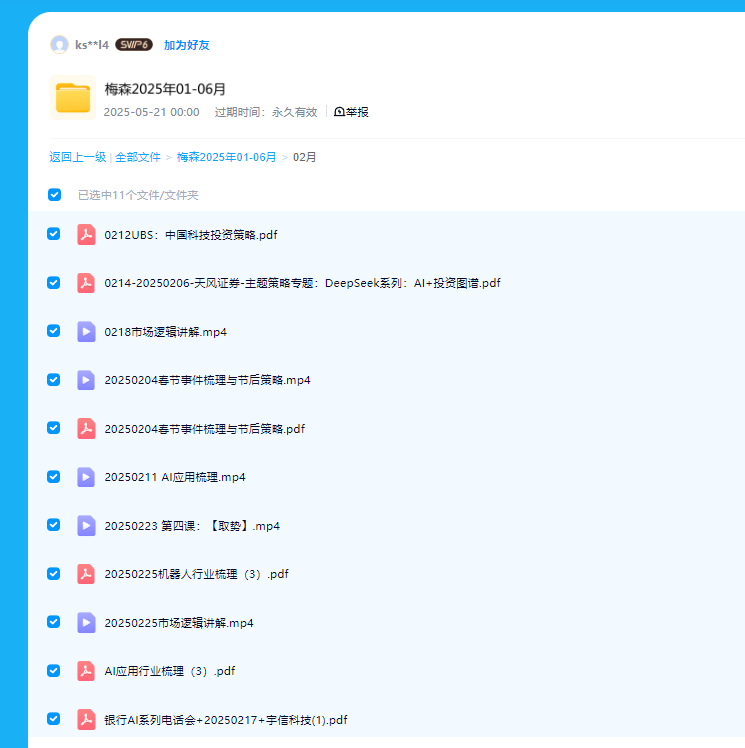
Task: Deselect checkbox for 20250204春节事件梳理与节后策略.mp4
Action: [x=54, y=380]
